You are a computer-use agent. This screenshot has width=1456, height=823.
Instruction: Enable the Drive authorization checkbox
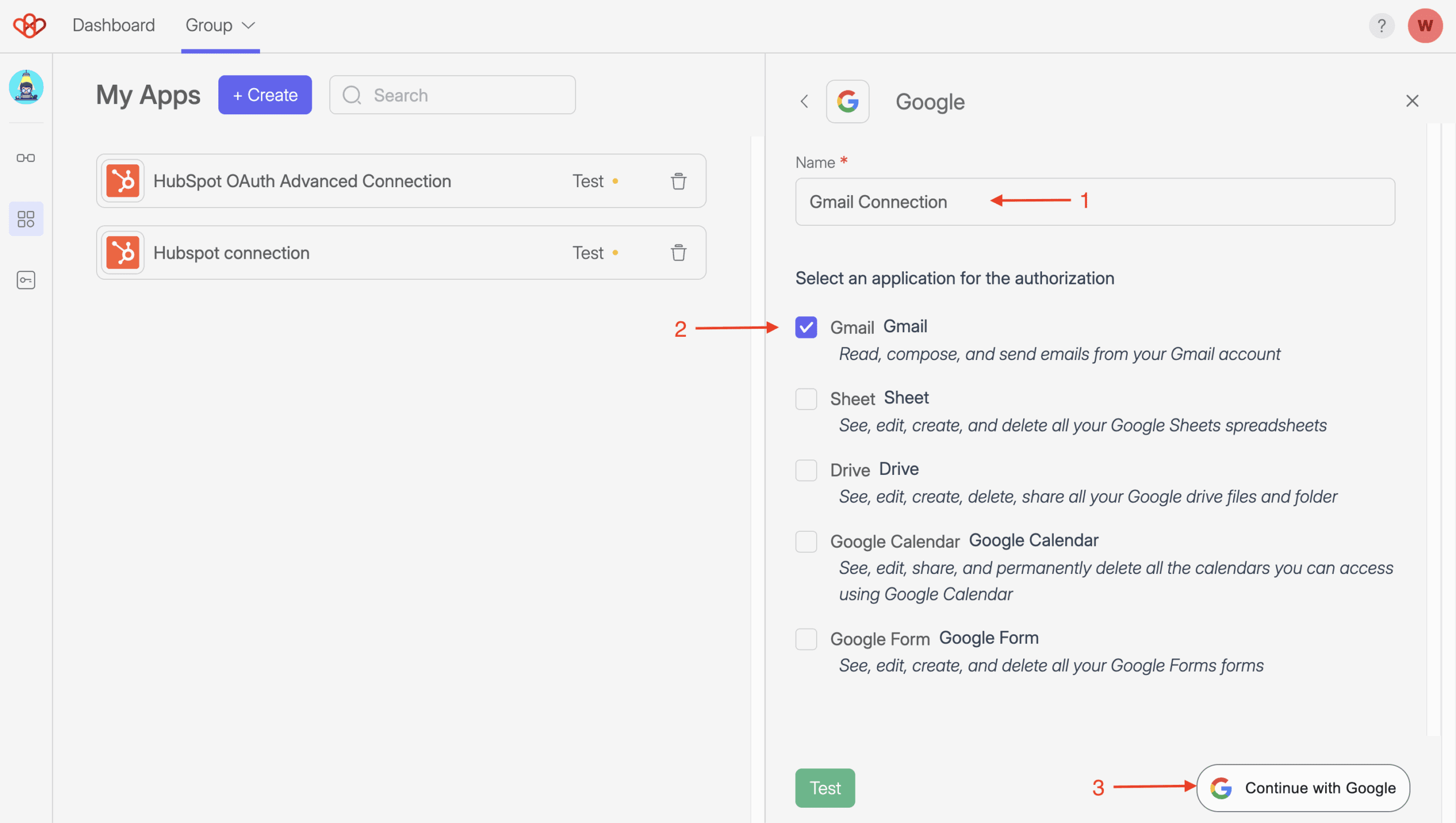click(806, 470)
